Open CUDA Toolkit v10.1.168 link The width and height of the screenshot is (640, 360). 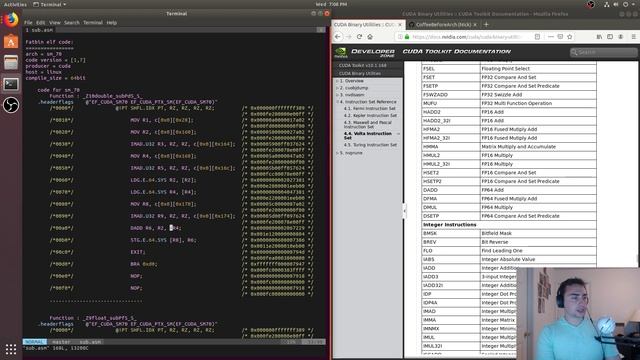[362, 65]
